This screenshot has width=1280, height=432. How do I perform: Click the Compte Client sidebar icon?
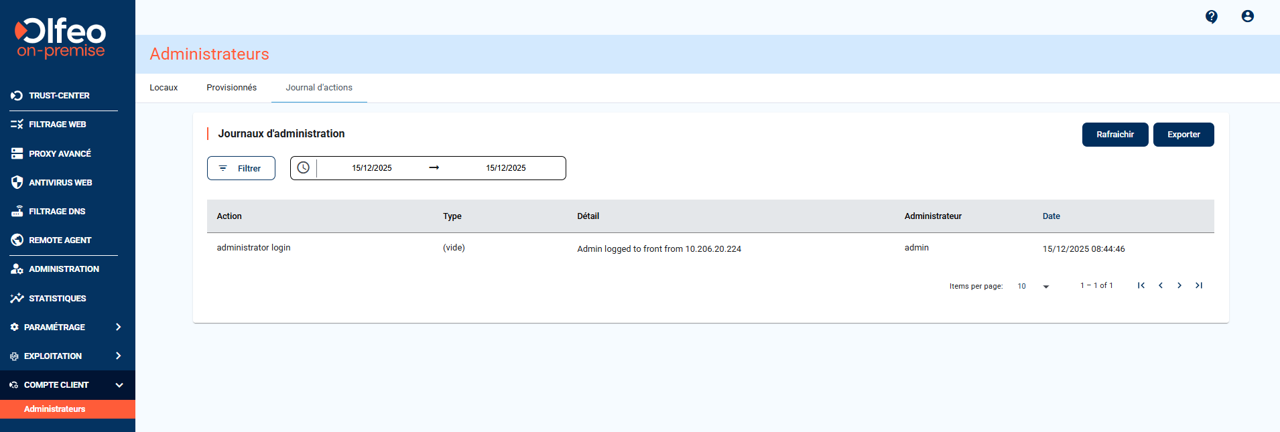pos(14,385)
